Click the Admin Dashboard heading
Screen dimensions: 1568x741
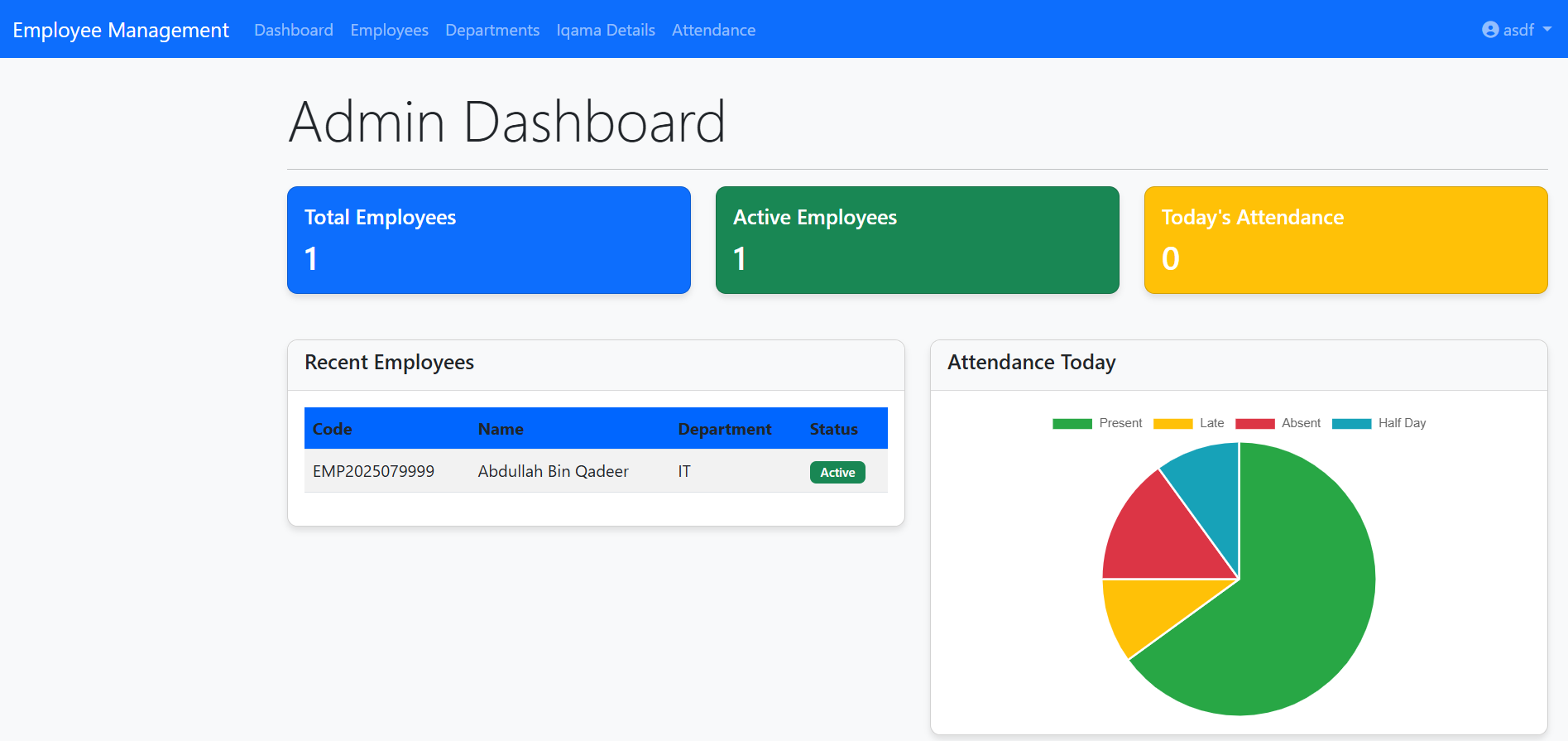pyautogui.click(x=507, y=122)
